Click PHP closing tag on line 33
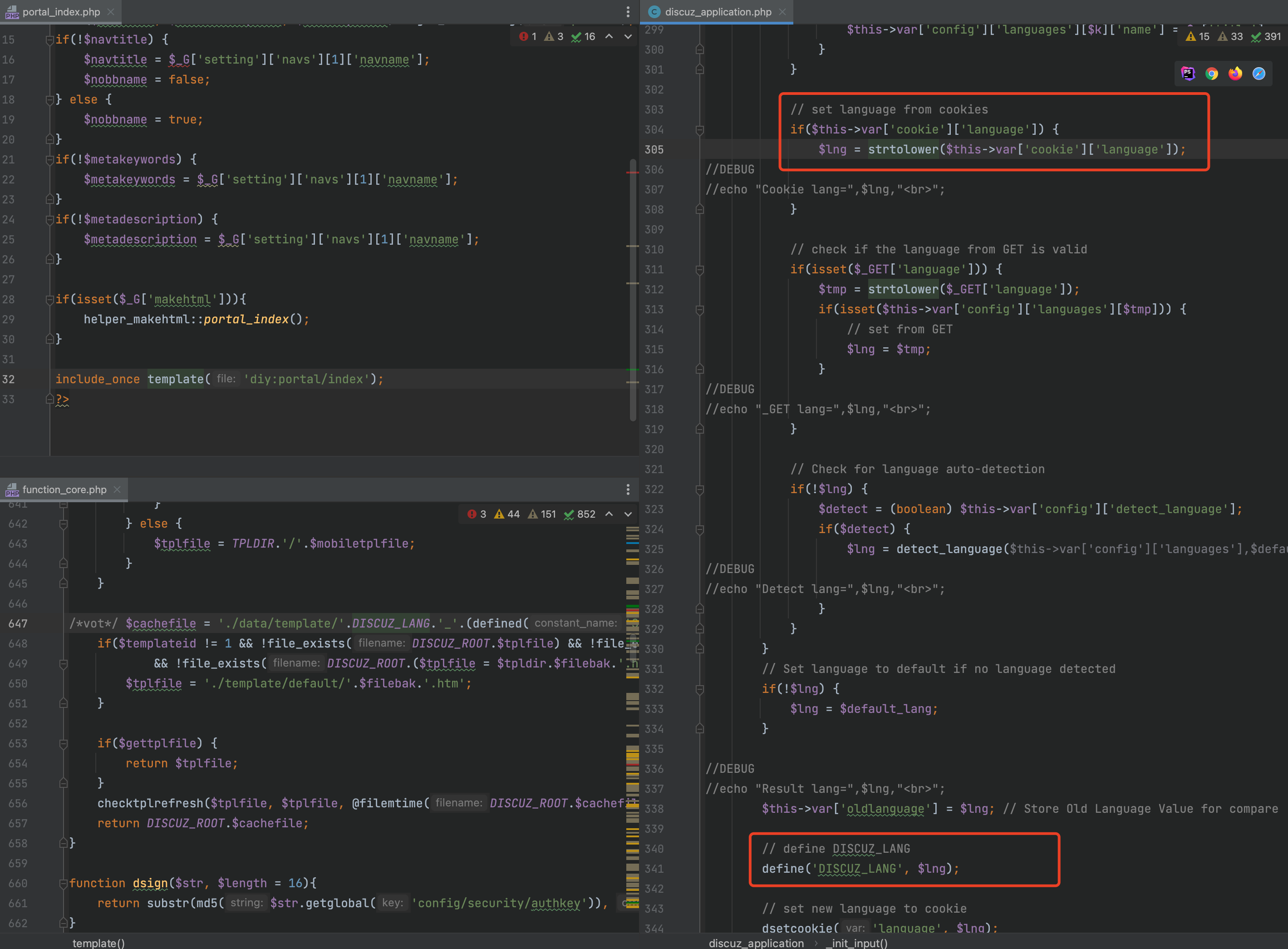The height and width of the screenshot is (949, 1288). (x=62, y=399)
